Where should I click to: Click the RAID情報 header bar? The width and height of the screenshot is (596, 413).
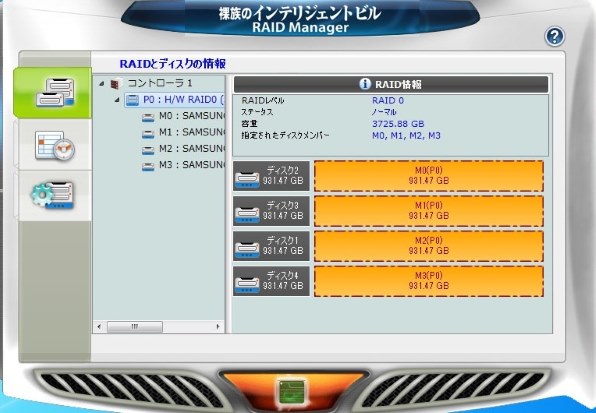pyautogui.click(x=391, y=84)
